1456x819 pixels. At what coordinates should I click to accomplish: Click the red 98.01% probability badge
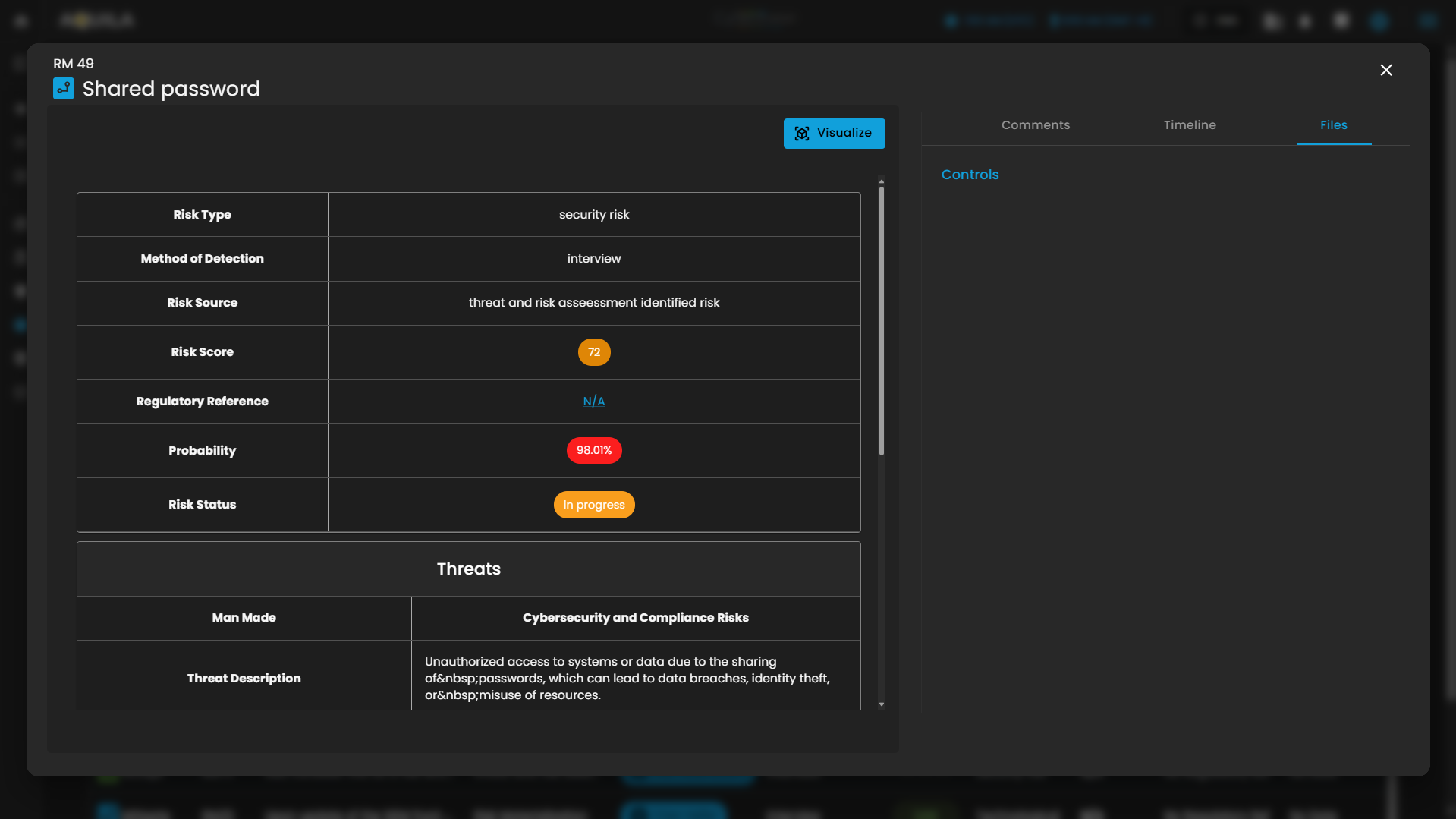coord(593,451)
